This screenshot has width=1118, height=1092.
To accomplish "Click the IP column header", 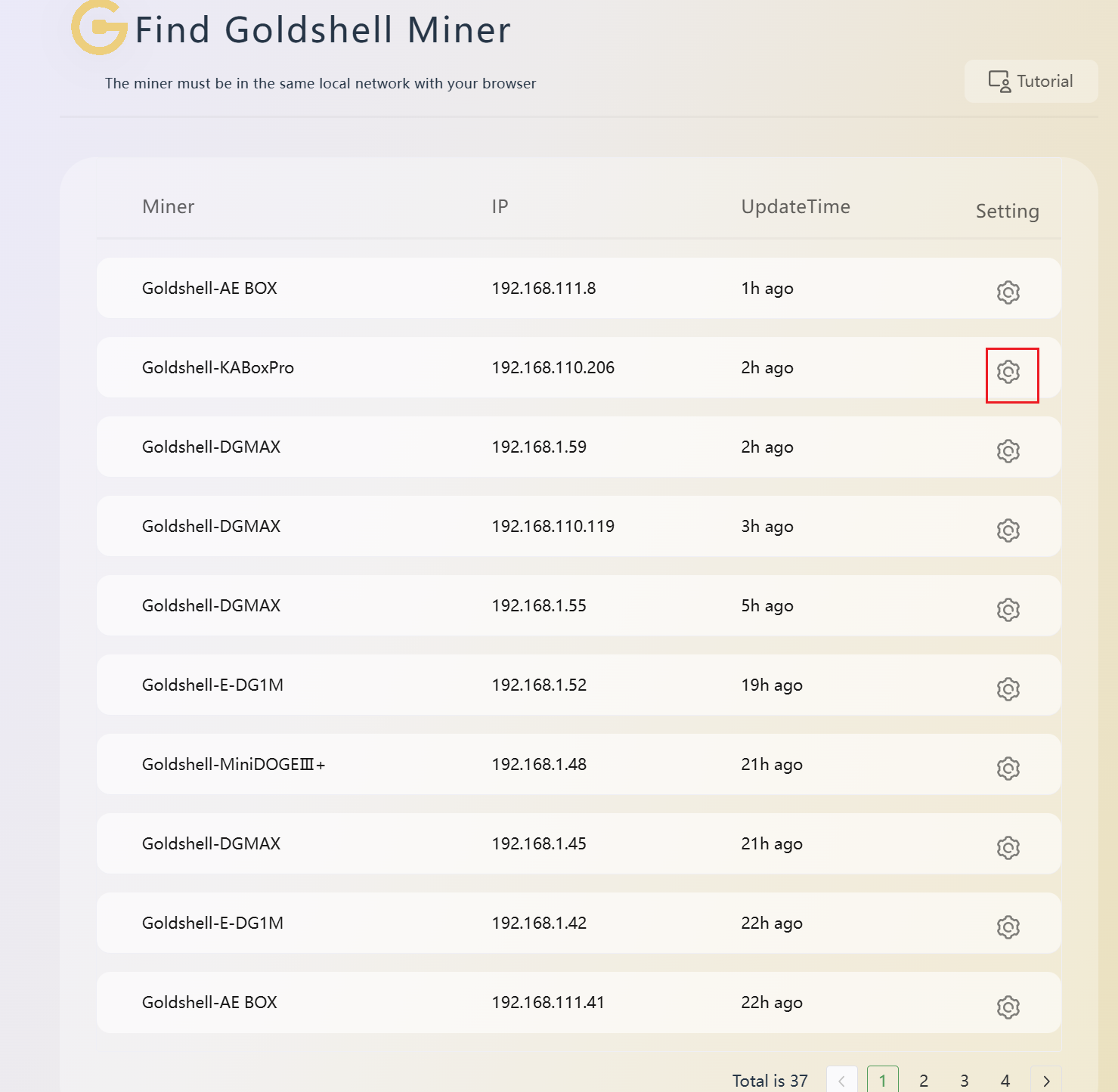I will [500, 206].
